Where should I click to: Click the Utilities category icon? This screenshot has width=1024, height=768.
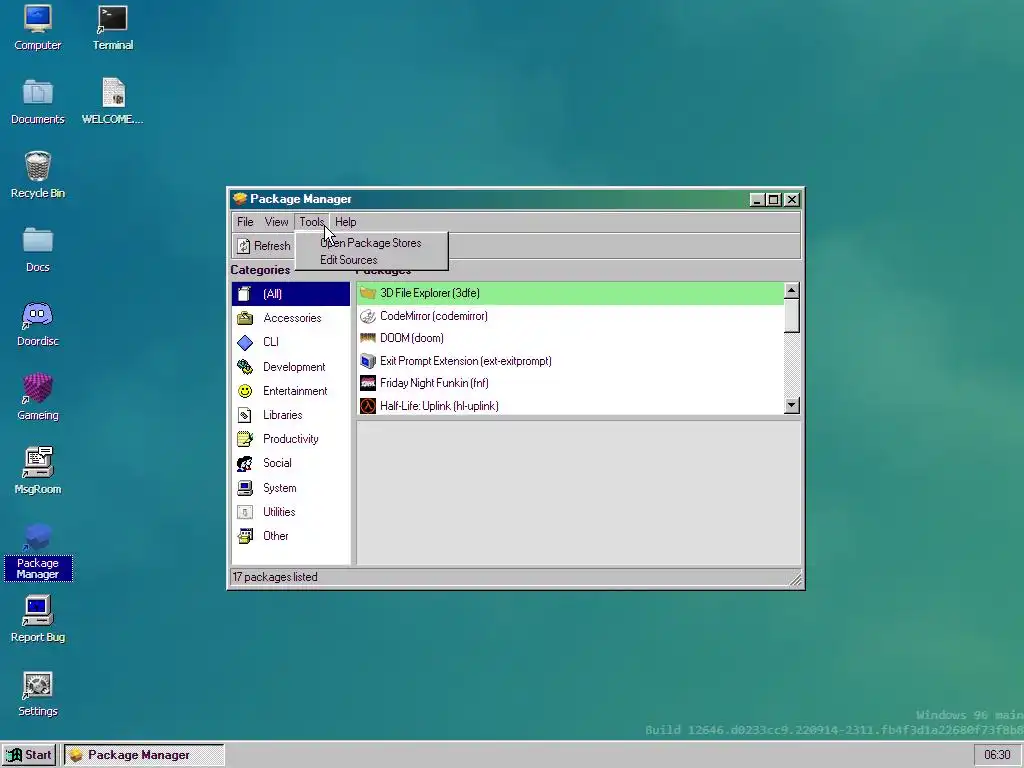click(245, 512)
